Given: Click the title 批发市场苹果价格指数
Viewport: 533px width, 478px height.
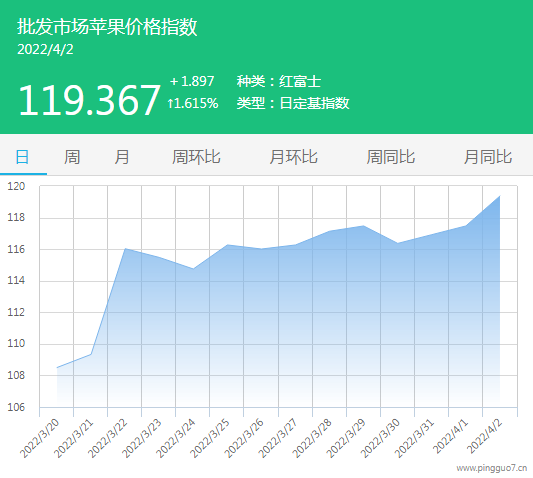Looking at the screenshot, I should tap(107, 27).
